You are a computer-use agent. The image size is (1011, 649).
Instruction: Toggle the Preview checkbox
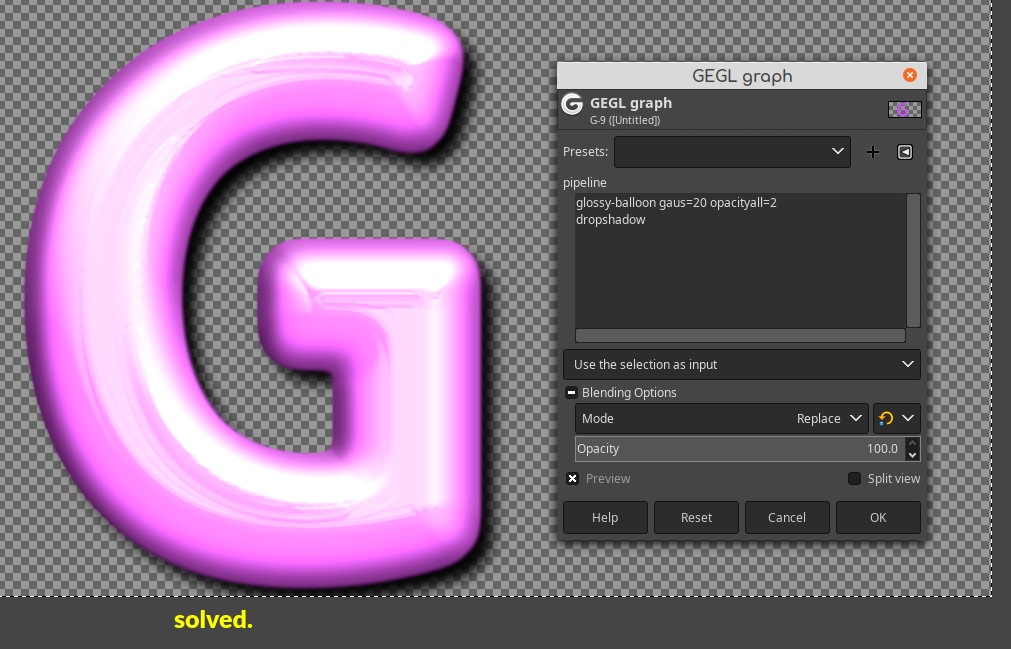pyautogui.click(x=573, y=478)
